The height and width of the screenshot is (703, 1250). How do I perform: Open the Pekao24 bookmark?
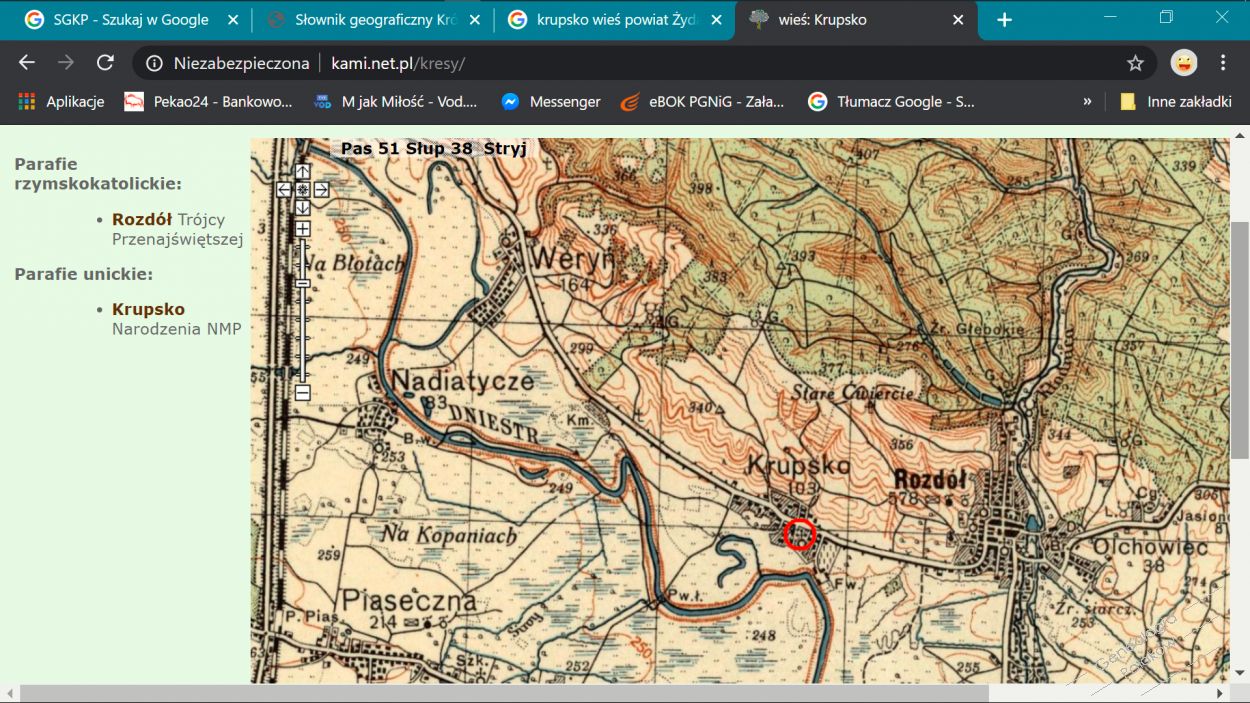tap(209, 102)
